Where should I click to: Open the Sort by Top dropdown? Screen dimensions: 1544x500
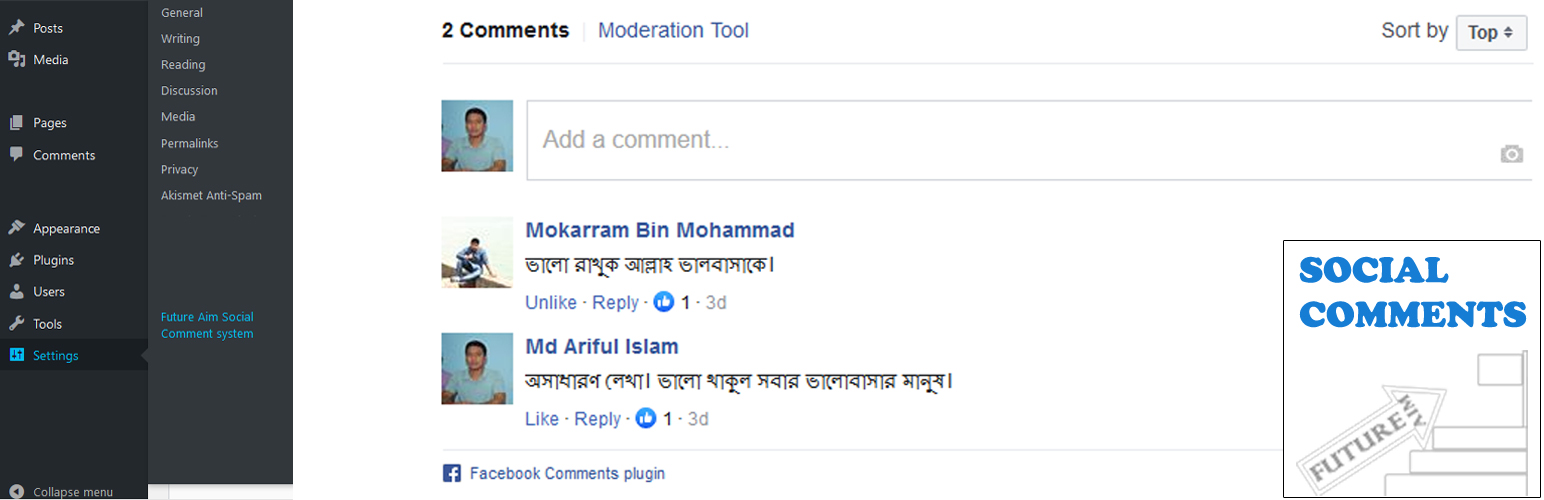[x=1491, y=32]
